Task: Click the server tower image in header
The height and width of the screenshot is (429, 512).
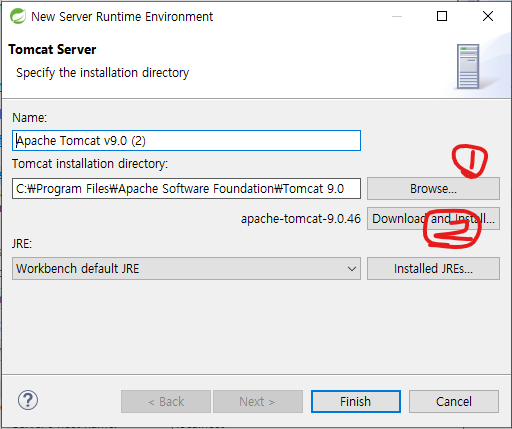Action: point(468,66)
